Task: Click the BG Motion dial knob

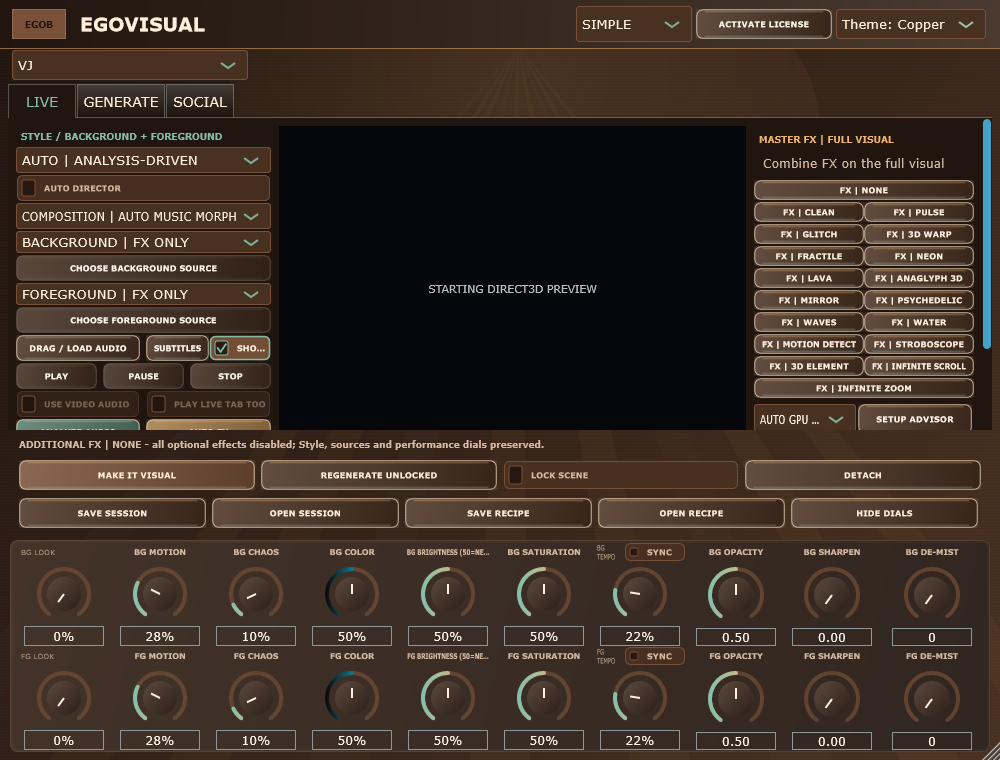Action: click(x=159, y=594)
